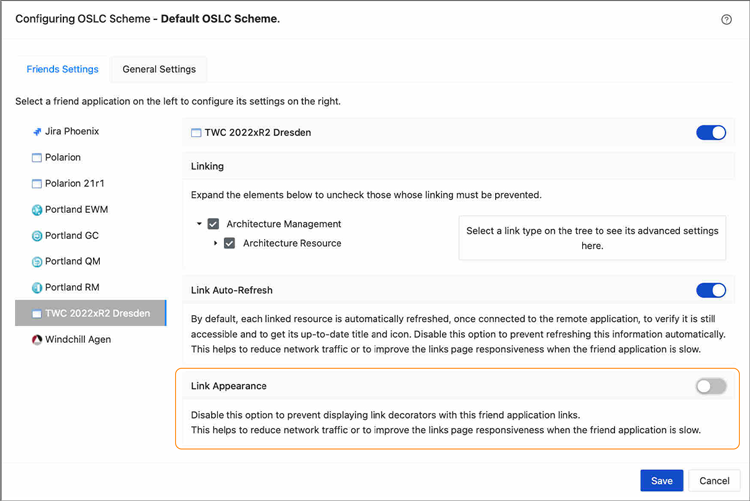The height and width of the screenshot is (501, 750).
Task: Click the Portland GC icon
Action: pos(37,236)
